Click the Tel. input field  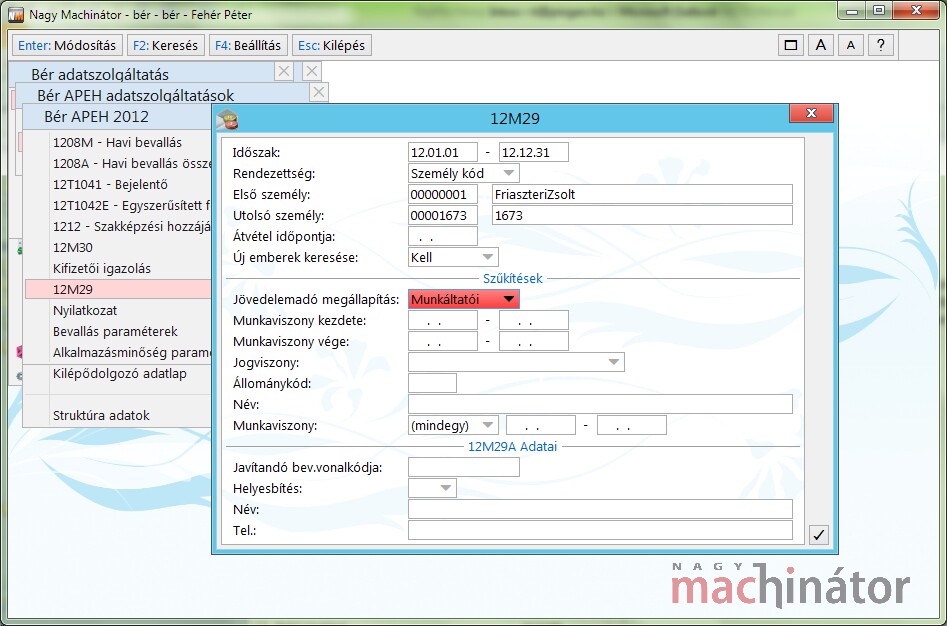coord(600,530)
